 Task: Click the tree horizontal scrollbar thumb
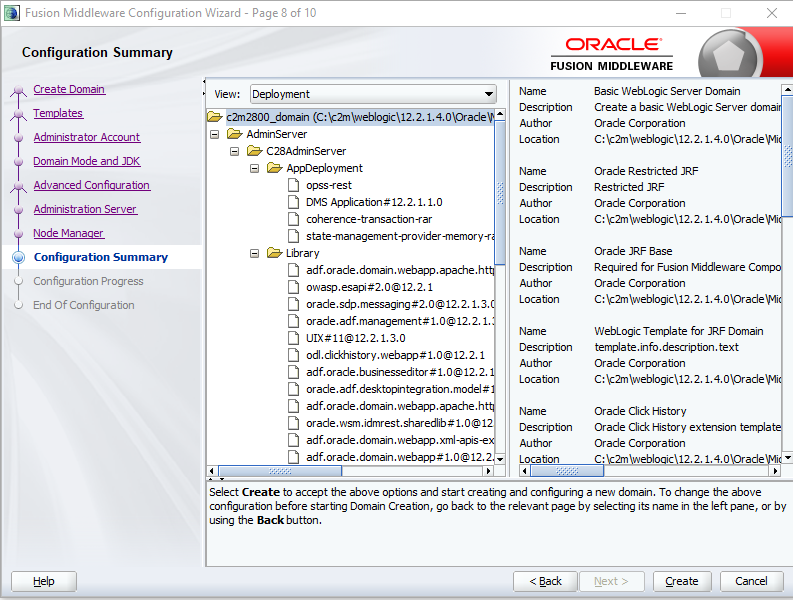[x=280, y=471]
